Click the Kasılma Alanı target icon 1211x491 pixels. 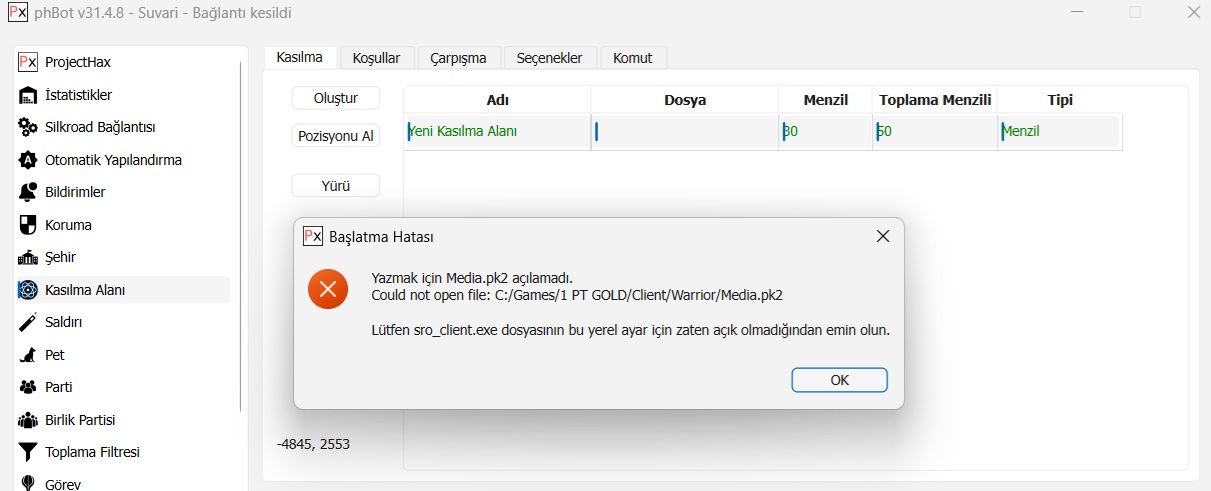click(x=28, y=290)
